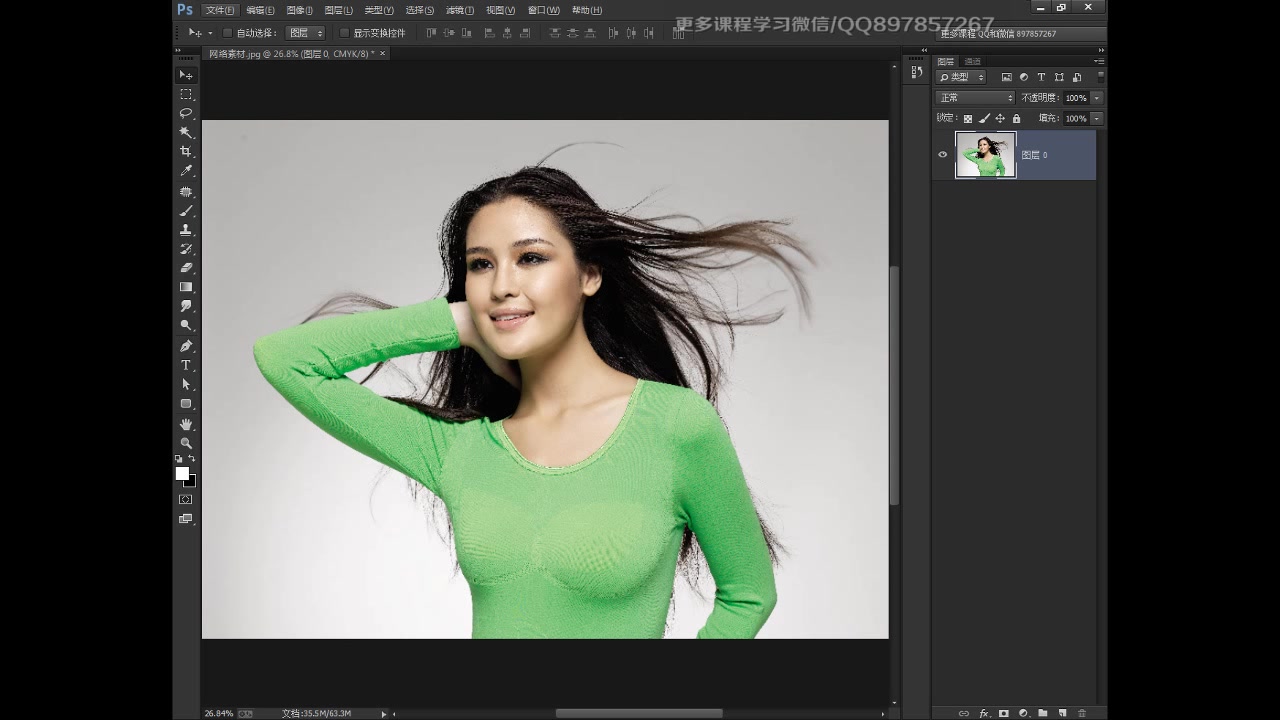Toggle type layer filter
This screenshot has width=1280, height=720.
[1041, 77]
